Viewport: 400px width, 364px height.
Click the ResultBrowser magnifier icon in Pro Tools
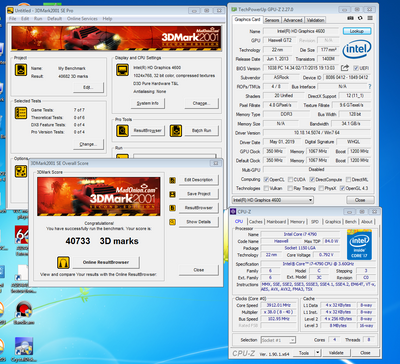tap(122, 130)
